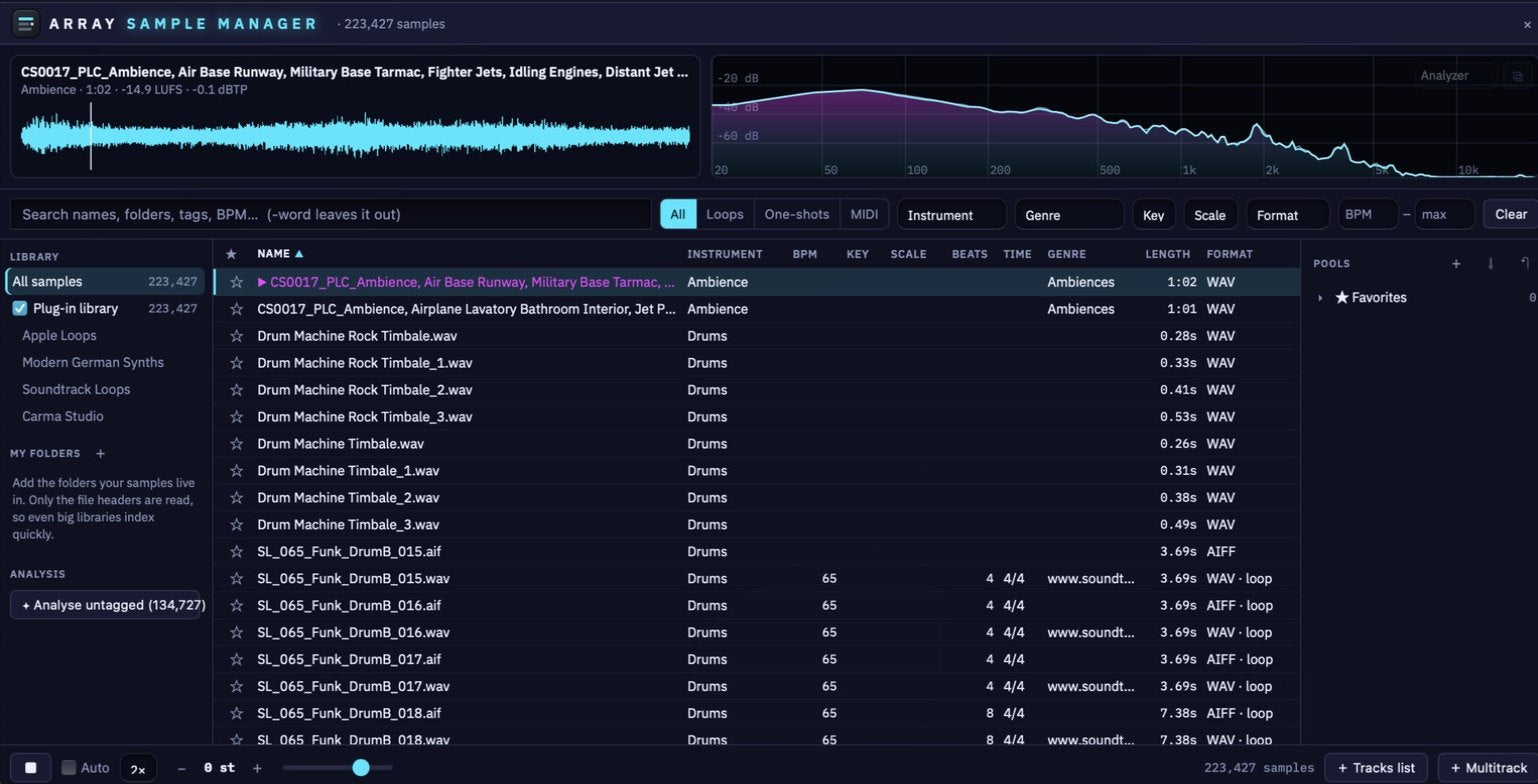
Task: Sort by the NAME column header
Action: [x=280, y=254]
